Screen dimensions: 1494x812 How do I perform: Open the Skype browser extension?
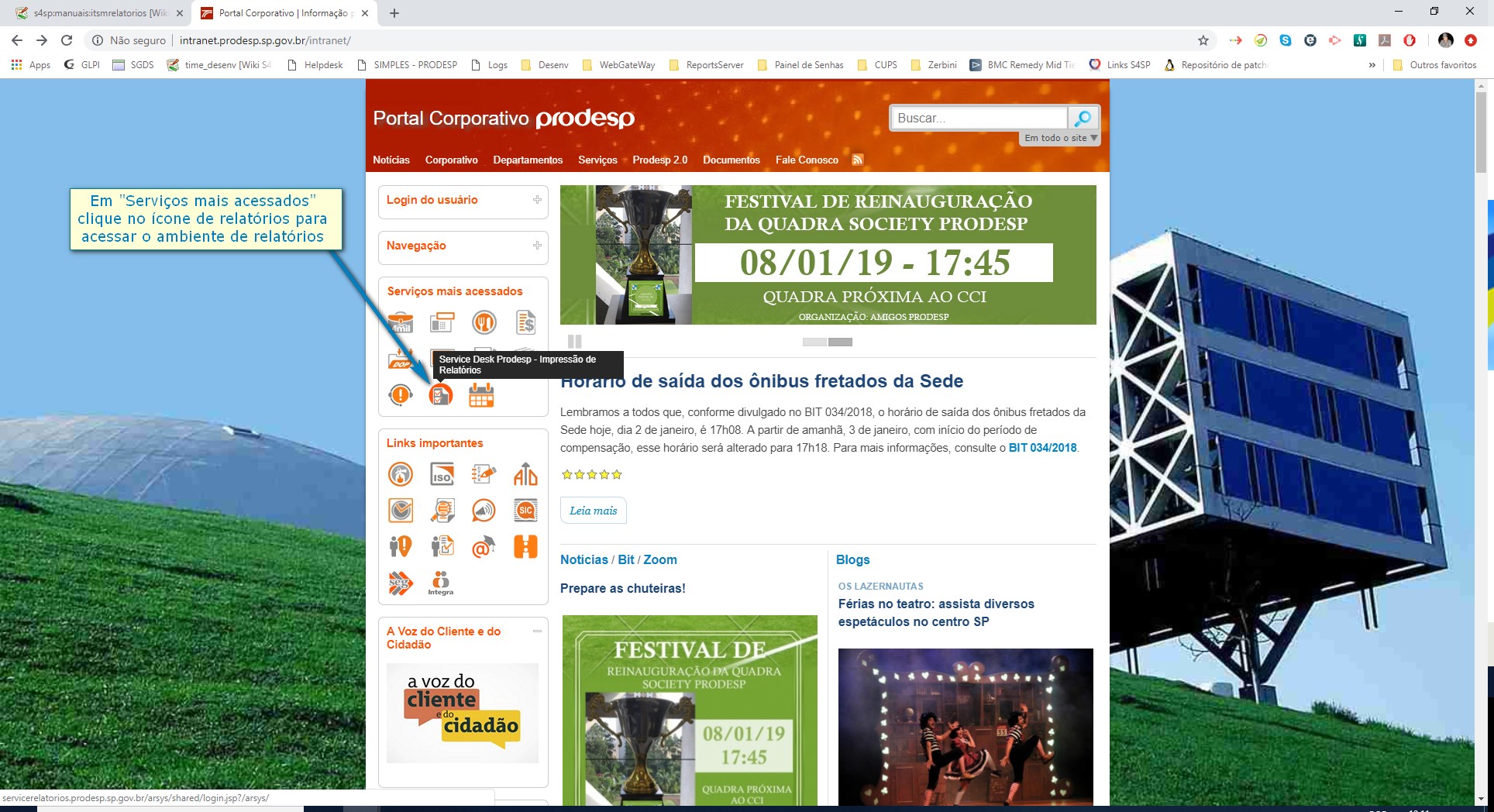(x=1286, y=40)
